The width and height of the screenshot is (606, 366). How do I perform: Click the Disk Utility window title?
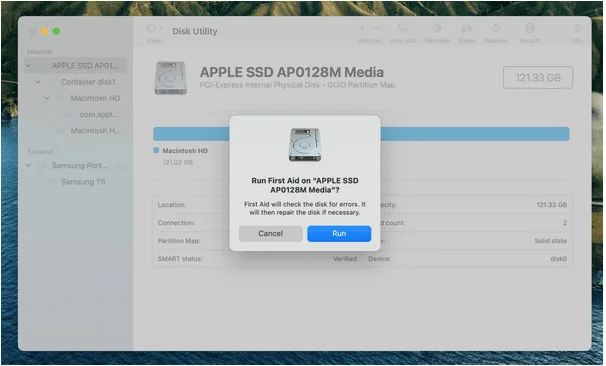tap(195, 31)
